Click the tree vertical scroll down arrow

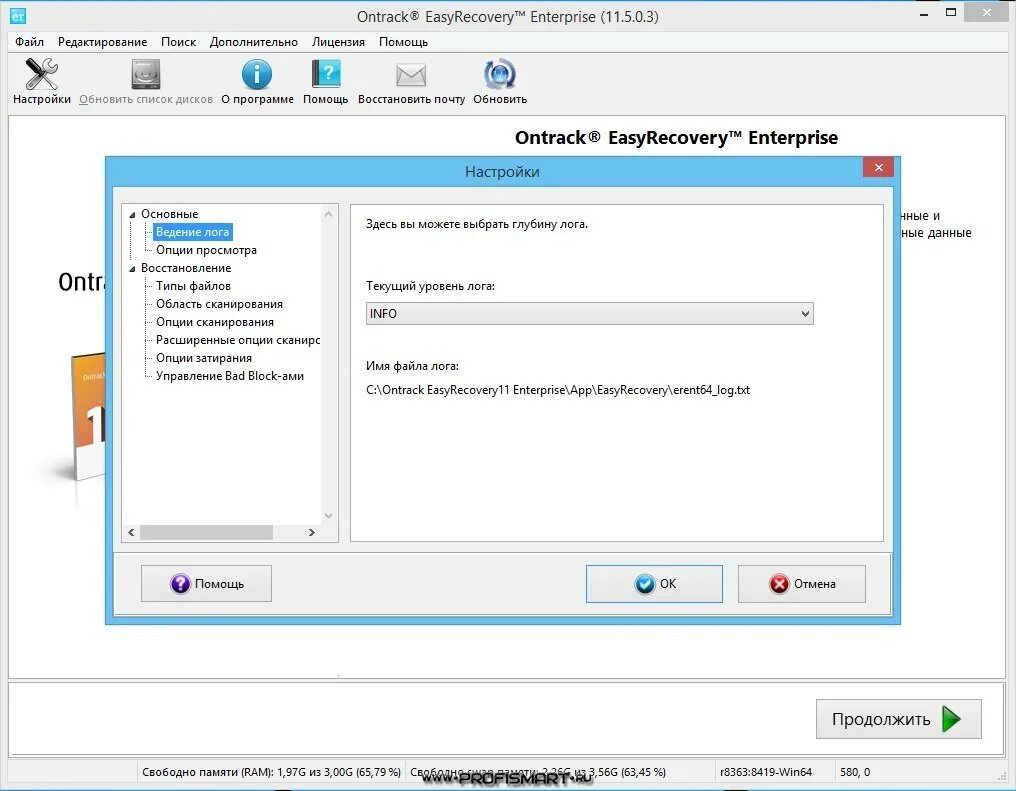coord(329,516)
